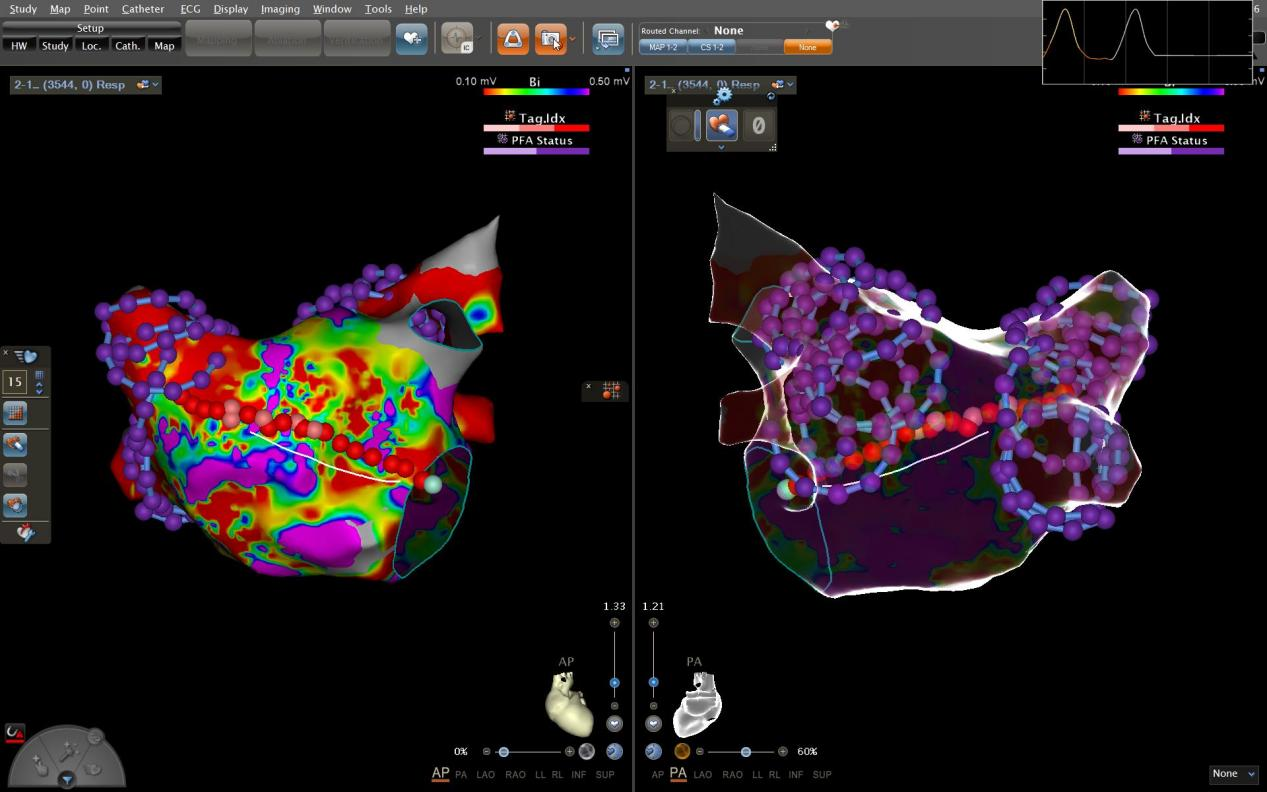
Task: Open the Catheter menu
Action: (143, 9)
